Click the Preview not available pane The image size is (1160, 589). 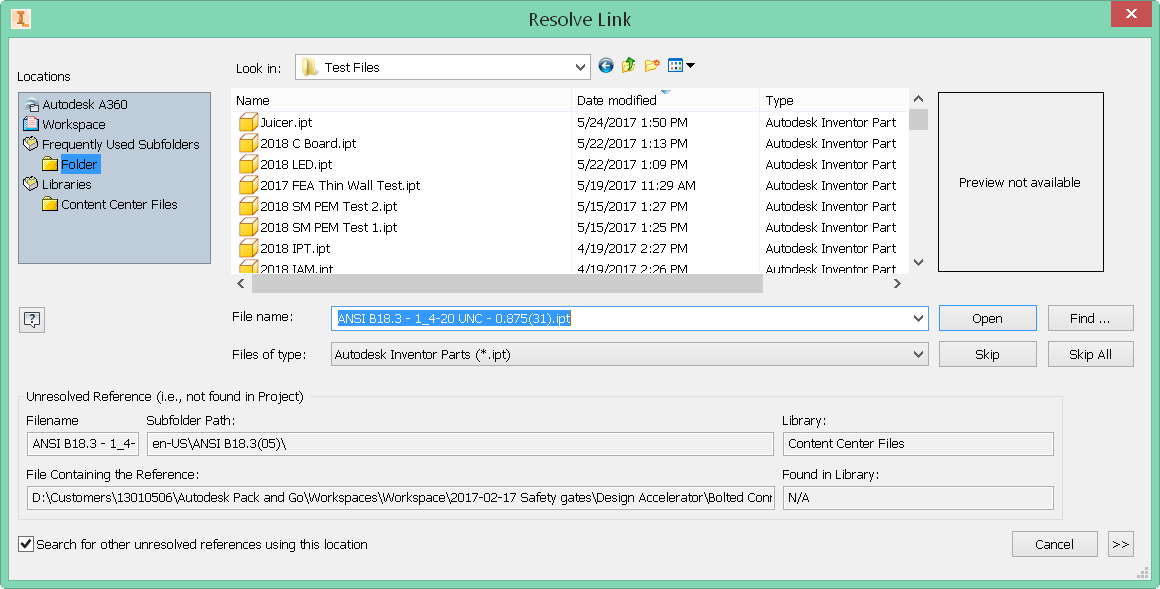coord(1021,182)
